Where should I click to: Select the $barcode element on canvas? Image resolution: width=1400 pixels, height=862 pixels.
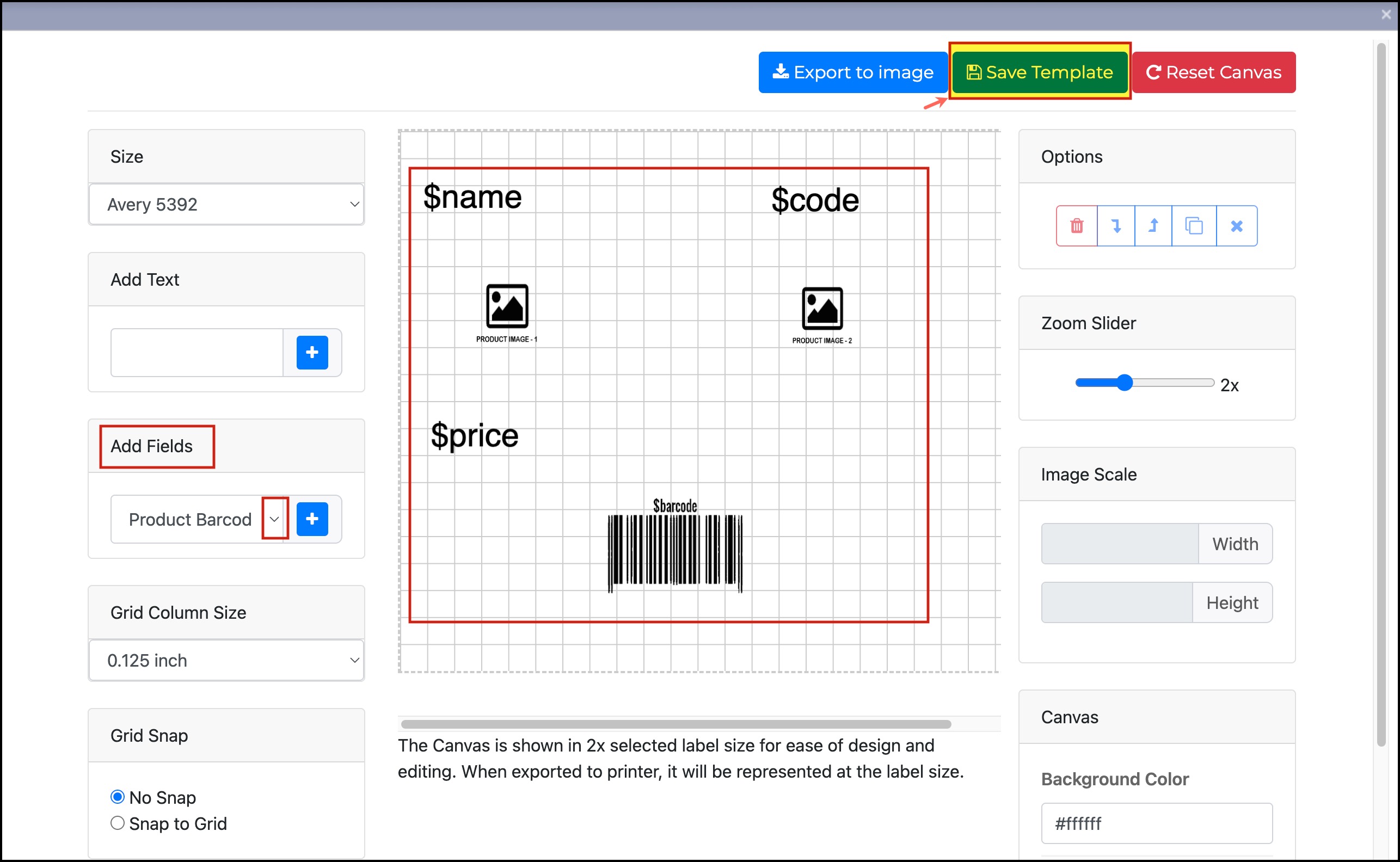674,549
